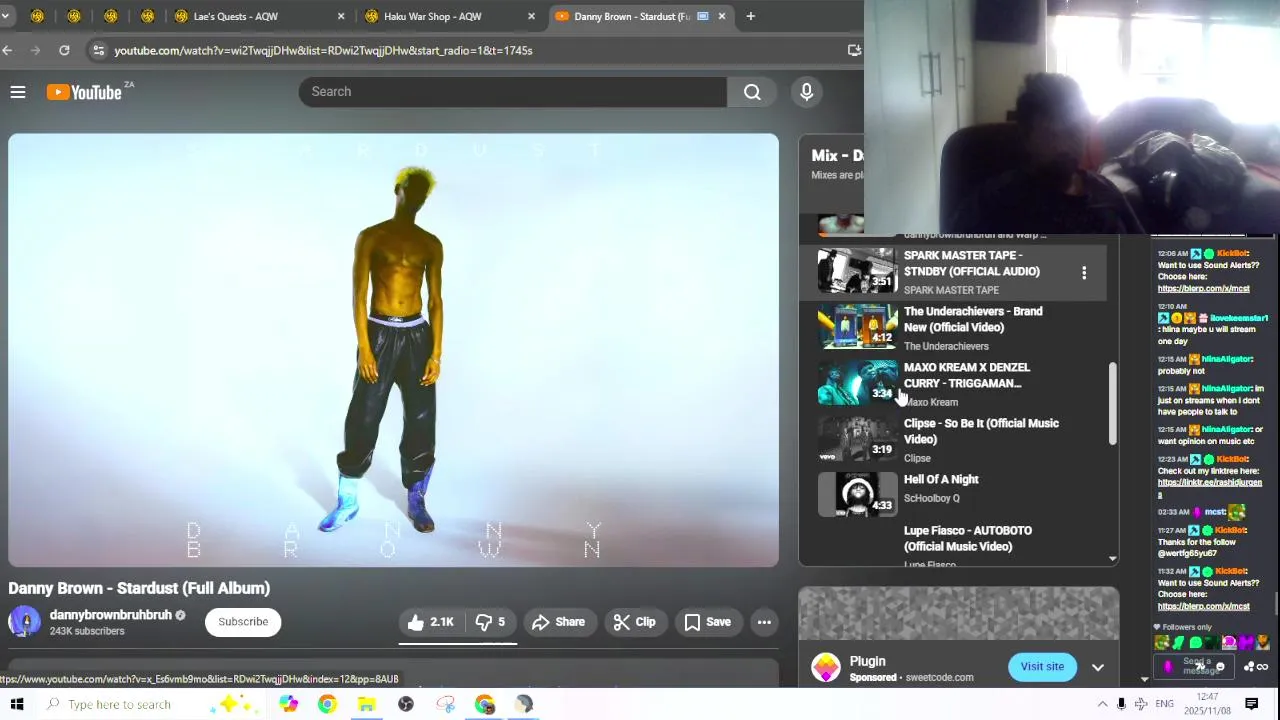The image size is (1280, 720).
Task: Open Lupe Fiasco - AUTOBOTO video
Action: click(x=968, y=538)
